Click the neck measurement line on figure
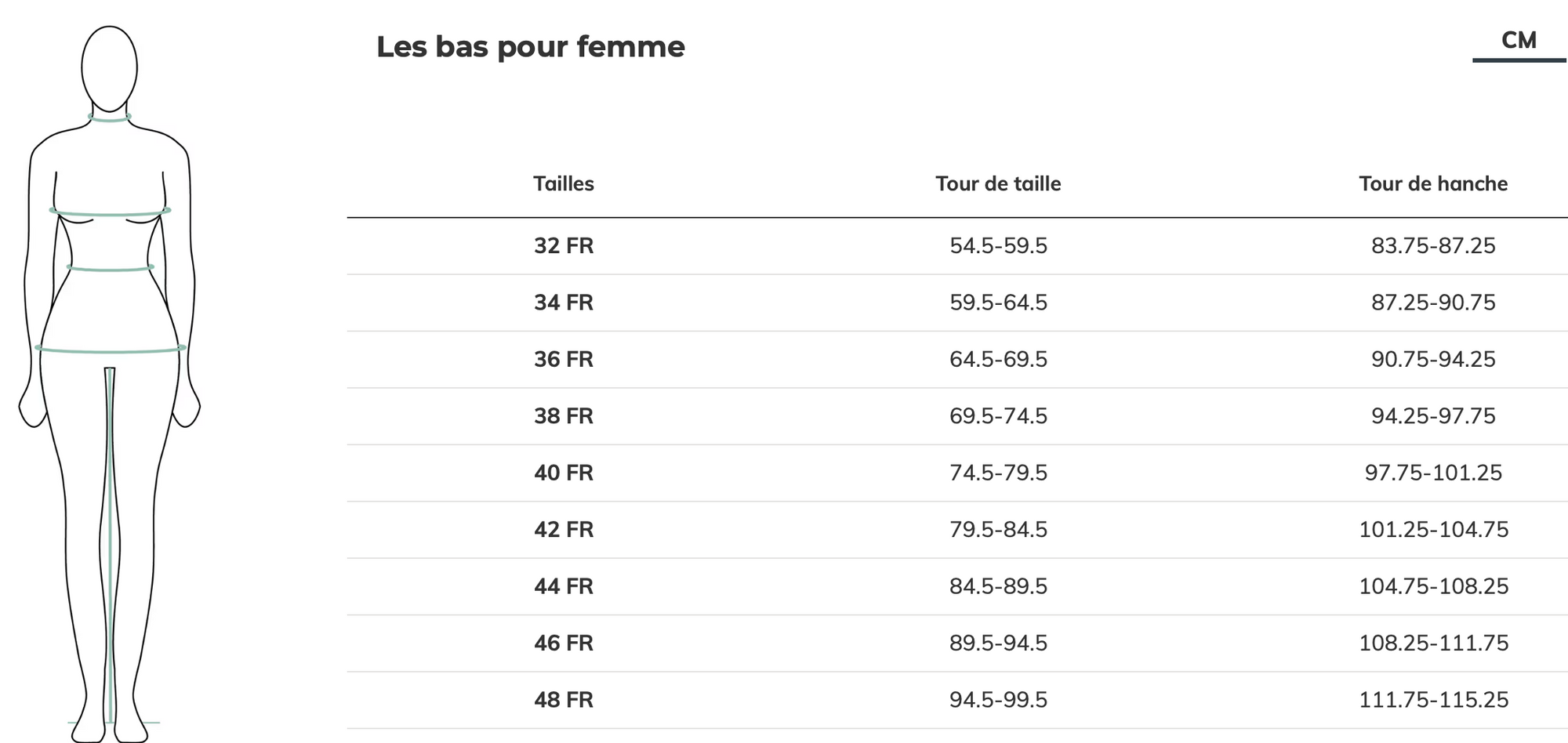This screenshot has width=1568, height=743. coord(109,118)
